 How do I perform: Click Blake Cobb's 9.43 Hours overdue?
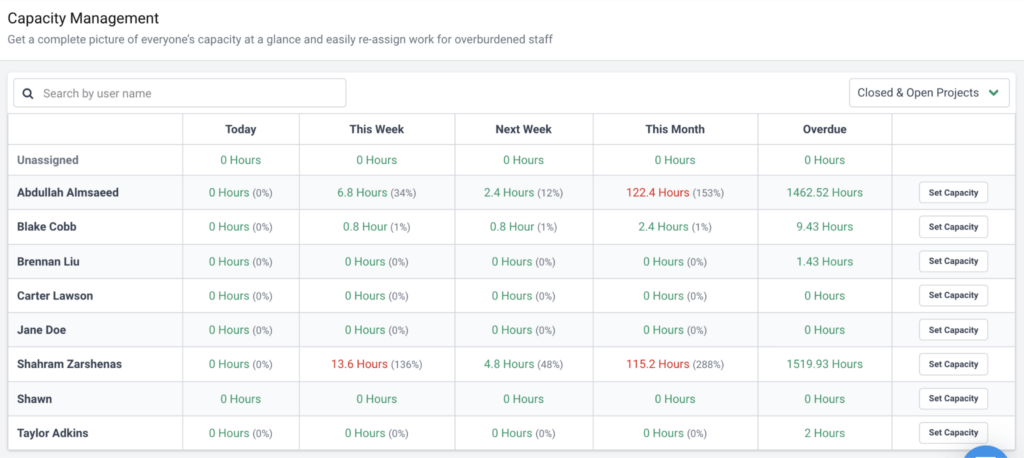824,227
